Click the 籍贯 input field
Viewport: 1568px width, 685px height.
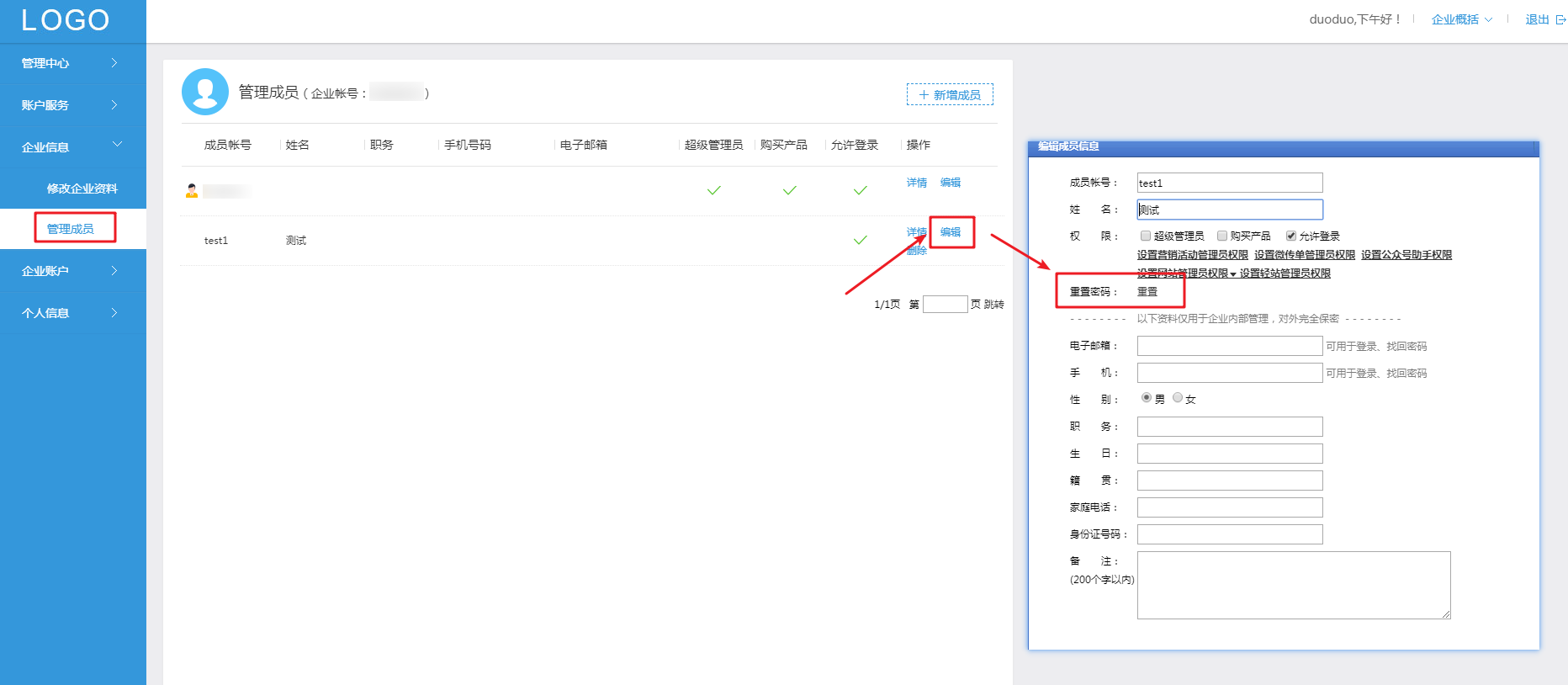1230,481
